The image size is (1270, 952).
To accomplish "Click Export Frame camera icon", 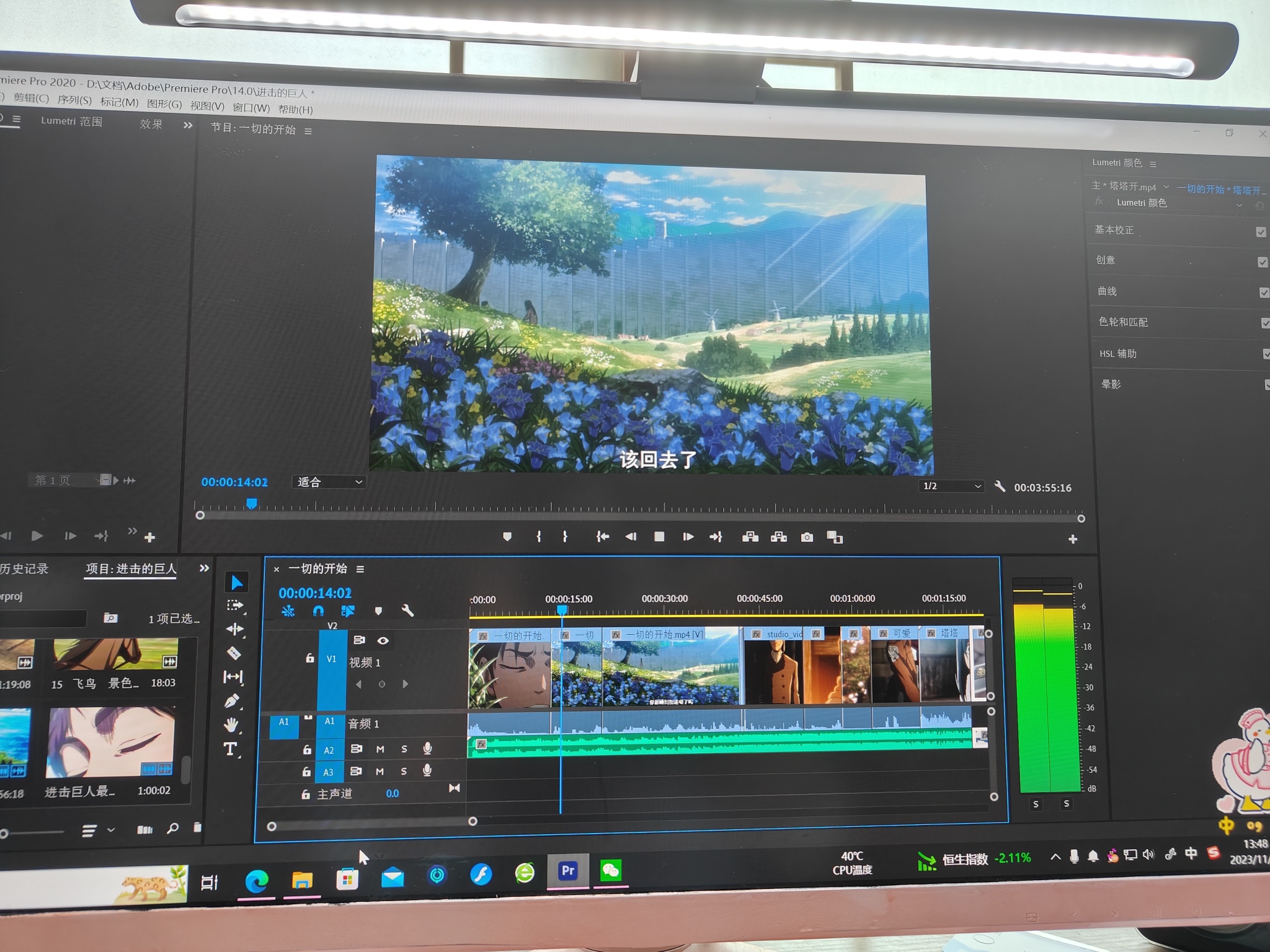I will [807, 537].
